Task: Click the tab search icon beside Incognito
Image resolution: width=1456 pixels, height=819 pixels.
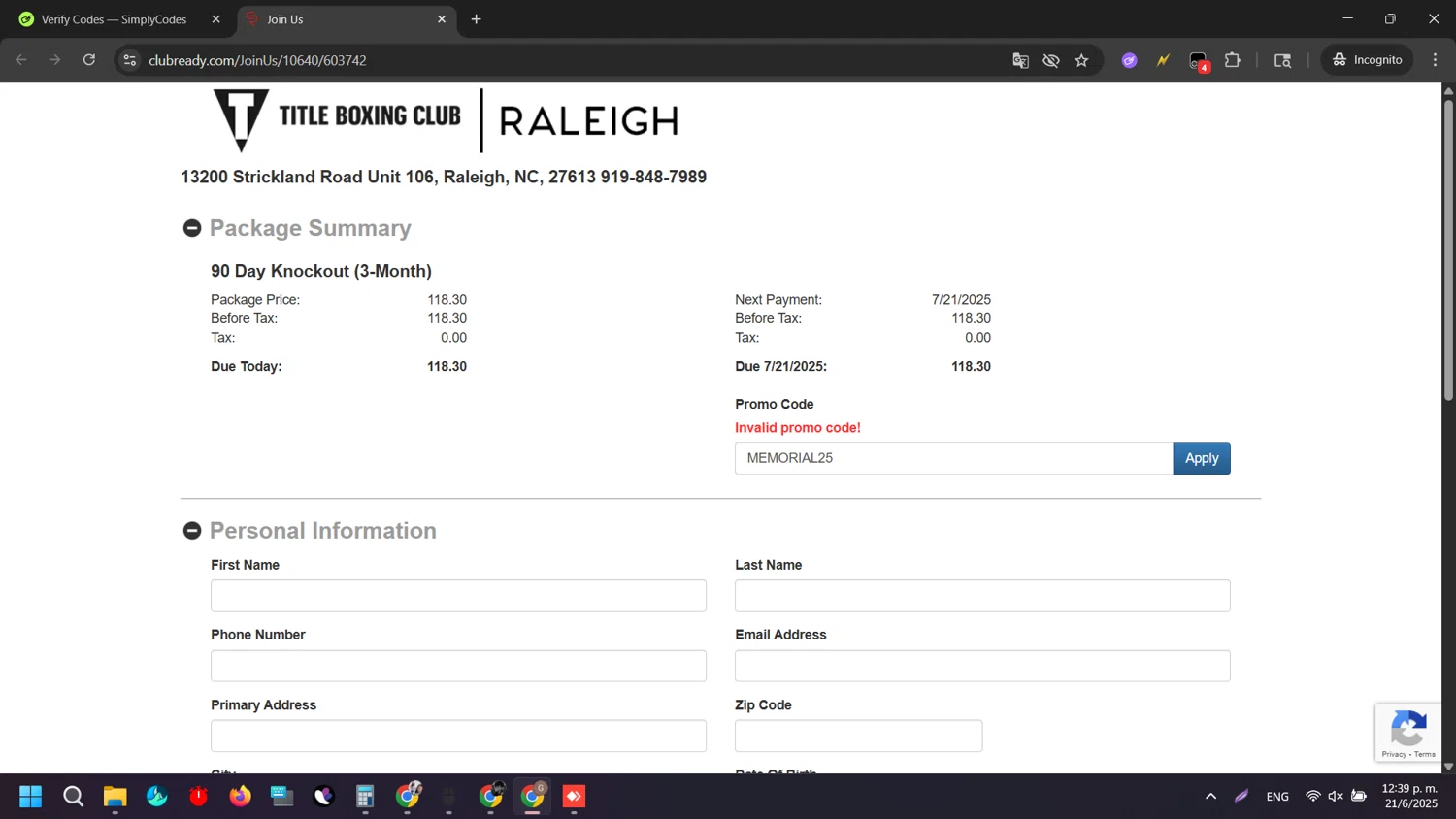Action: [1283, 60]
